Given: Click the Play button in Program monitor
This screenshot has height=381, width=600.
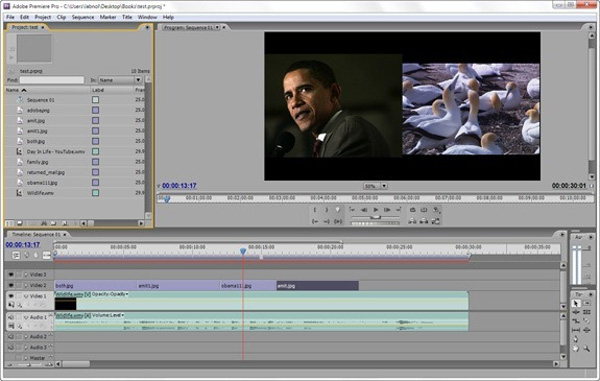Looking at the screenshot, I should [x=376, y=210].
